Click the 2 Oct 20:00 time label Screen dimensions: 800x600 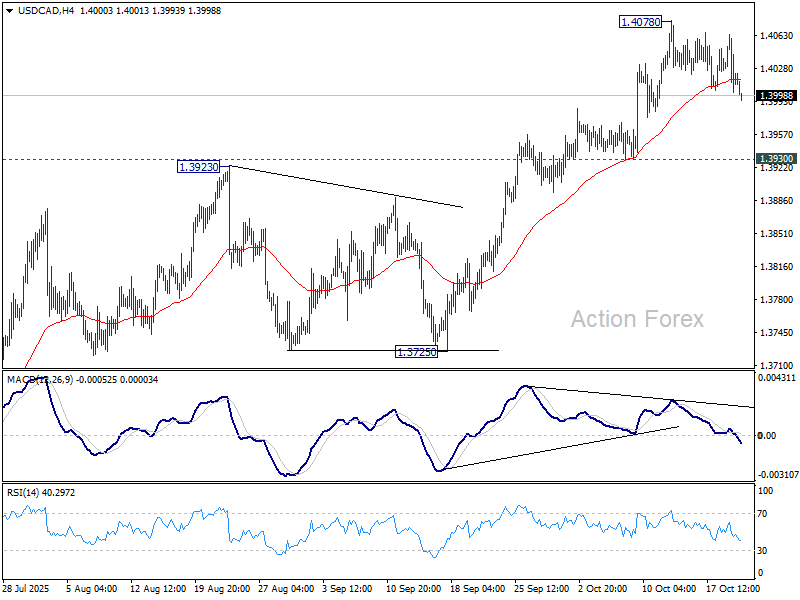(x=603, y=589)
